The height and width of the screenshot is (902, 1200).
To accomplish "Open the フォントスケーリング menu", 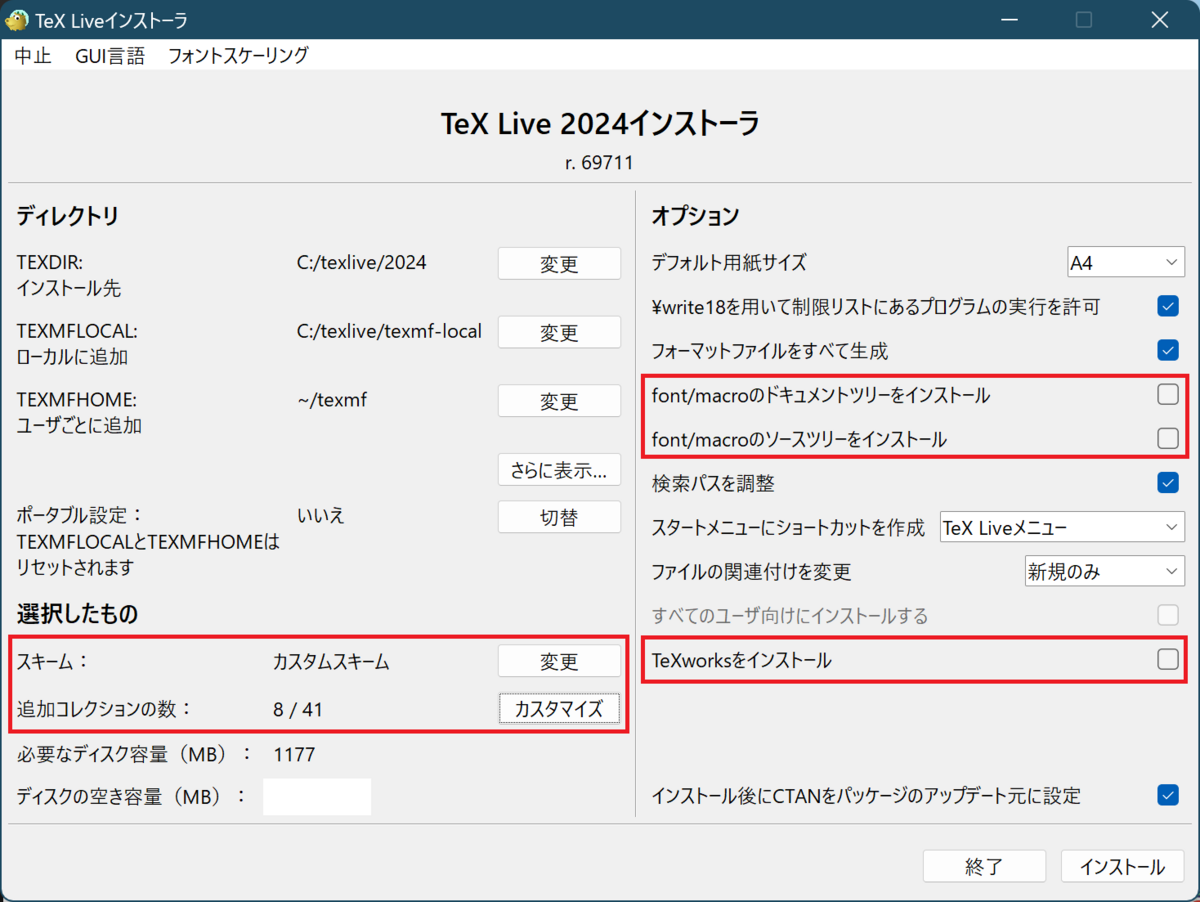I will pyautogui.click(x=239, y=56).
